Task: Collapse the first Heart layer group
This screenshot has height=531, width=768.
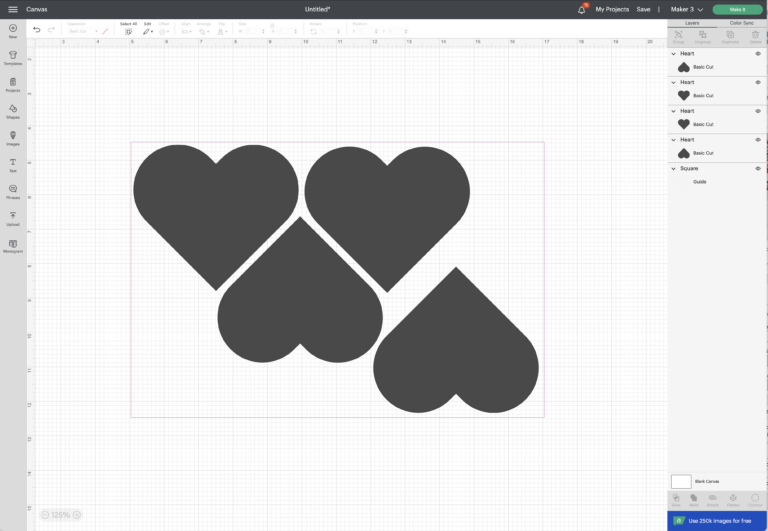Action: pyautogui.click(x=674, y=53)
